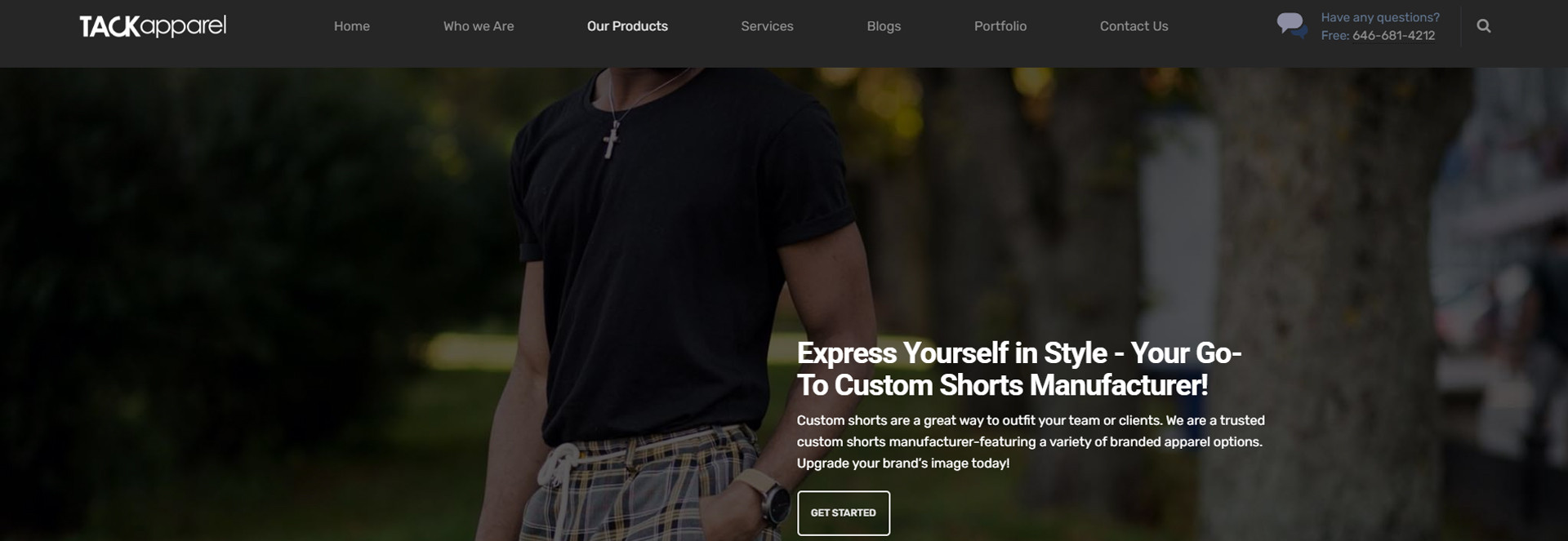Click the custom shorts description paragraph
1568x541 pixels.
click(1031, 441)
